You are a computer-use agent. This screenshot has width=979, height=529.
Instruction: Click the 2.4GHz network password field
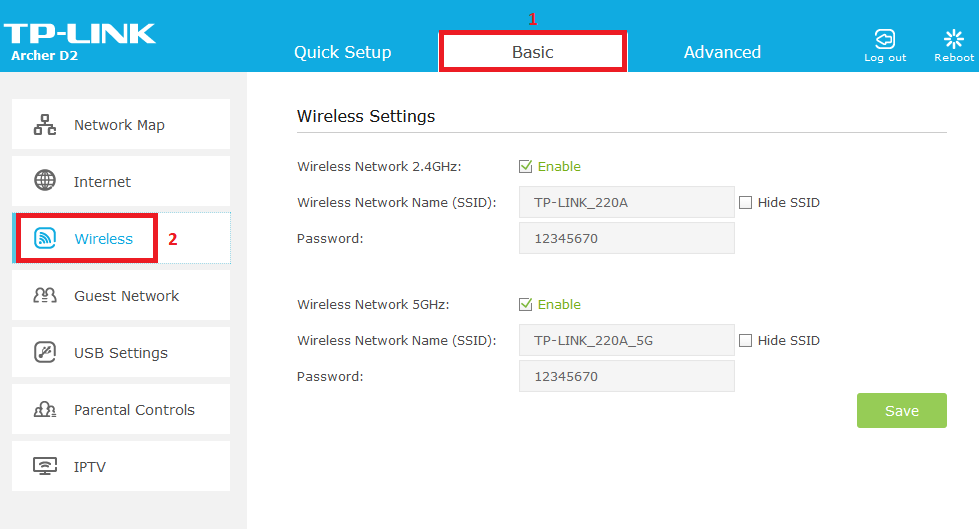(x=627, y=238)
